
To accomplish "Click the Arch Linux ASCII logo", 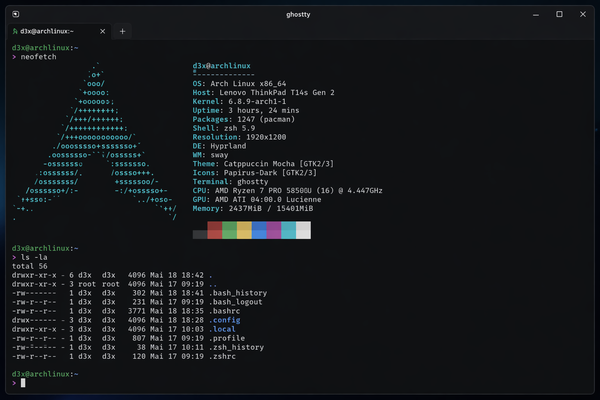I will click(95, 142).
